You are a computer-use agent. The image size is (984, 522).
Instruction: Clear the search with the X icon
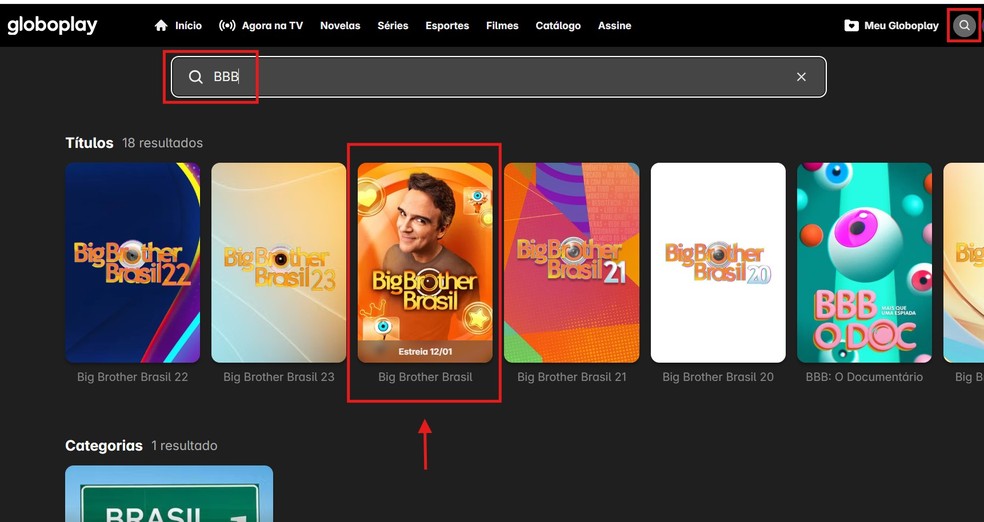pos(801,77)
